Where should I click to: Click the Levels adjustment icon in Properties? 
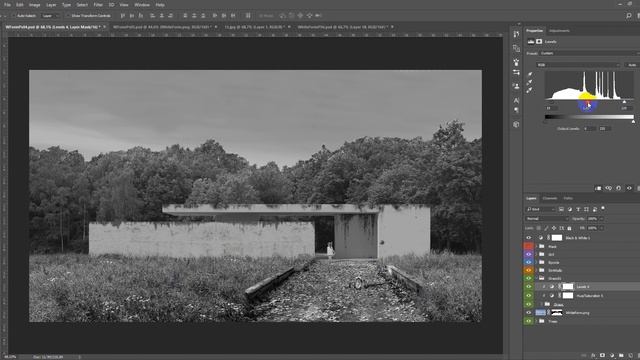(x=531, y=42)
